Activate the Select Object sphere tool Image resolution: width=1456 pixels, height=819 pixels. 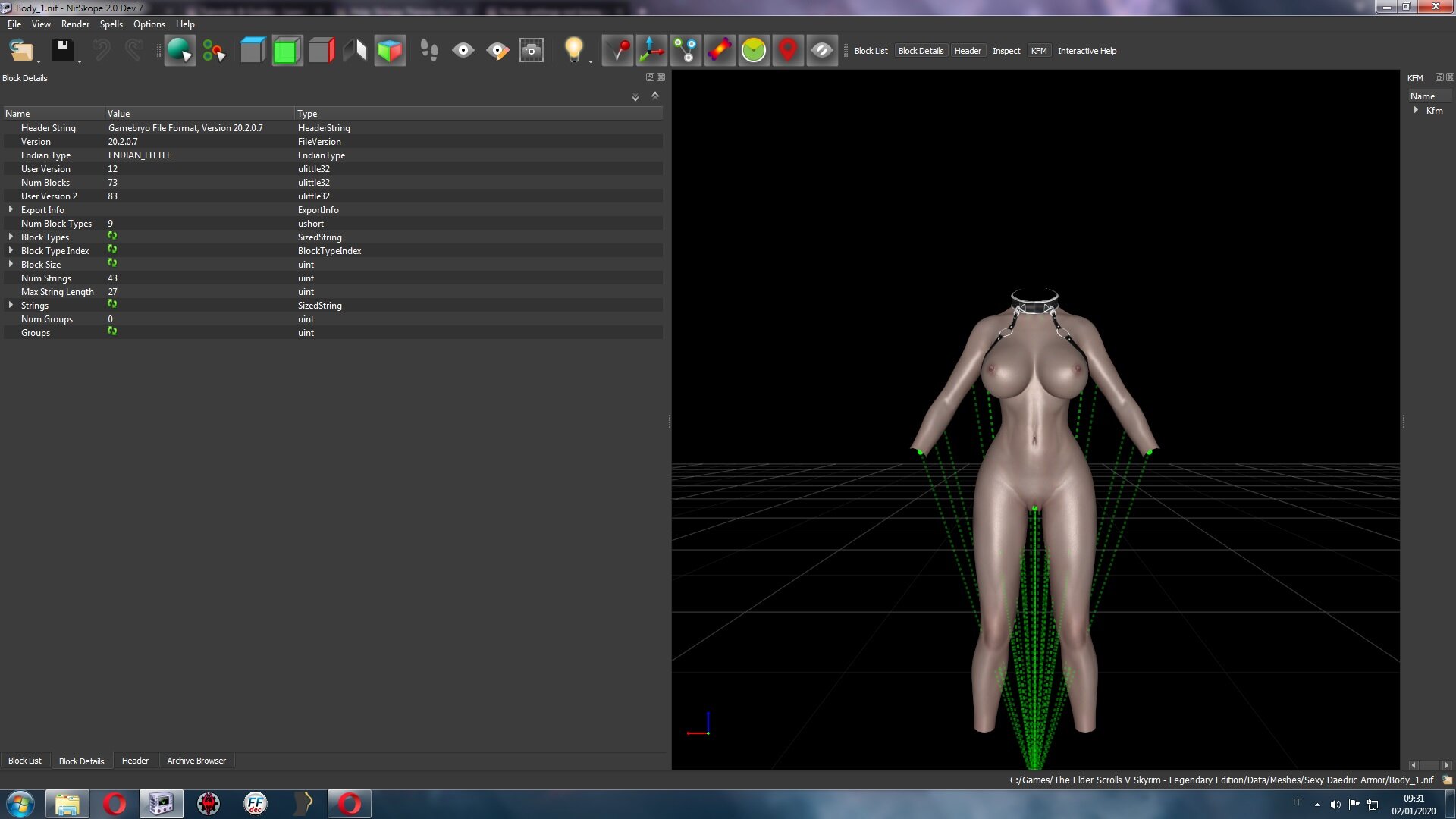180,51
